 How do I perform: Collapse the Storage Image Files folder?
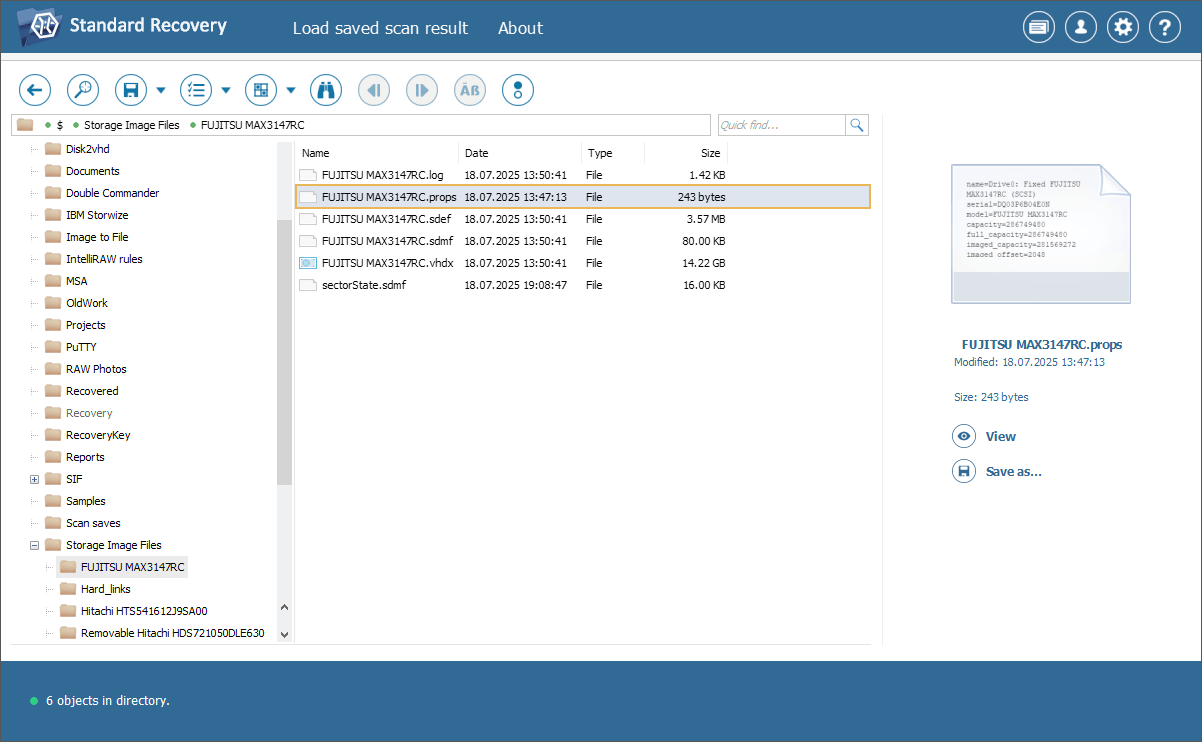[35, 545]
